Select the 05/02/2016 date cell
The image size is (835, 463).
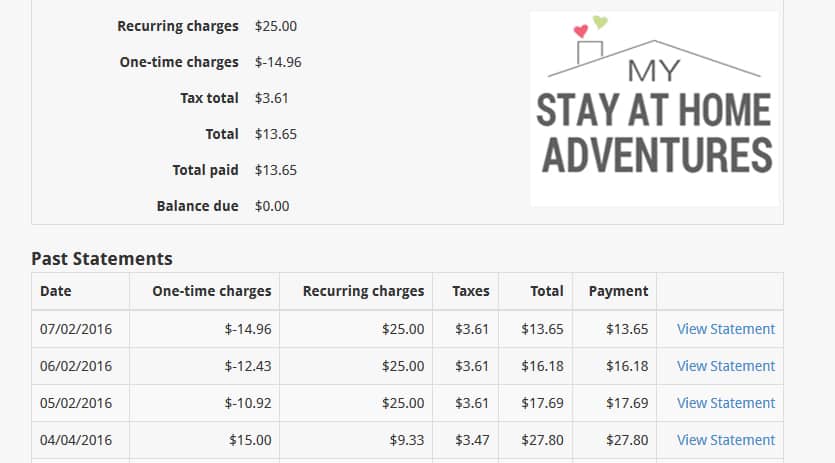click(76, 403)
